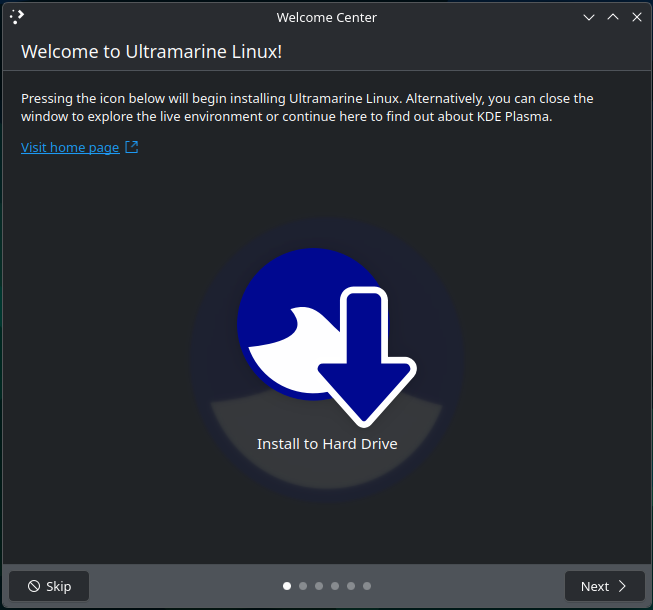Open the window menu icon in title bar

click(x=17, y=16)
